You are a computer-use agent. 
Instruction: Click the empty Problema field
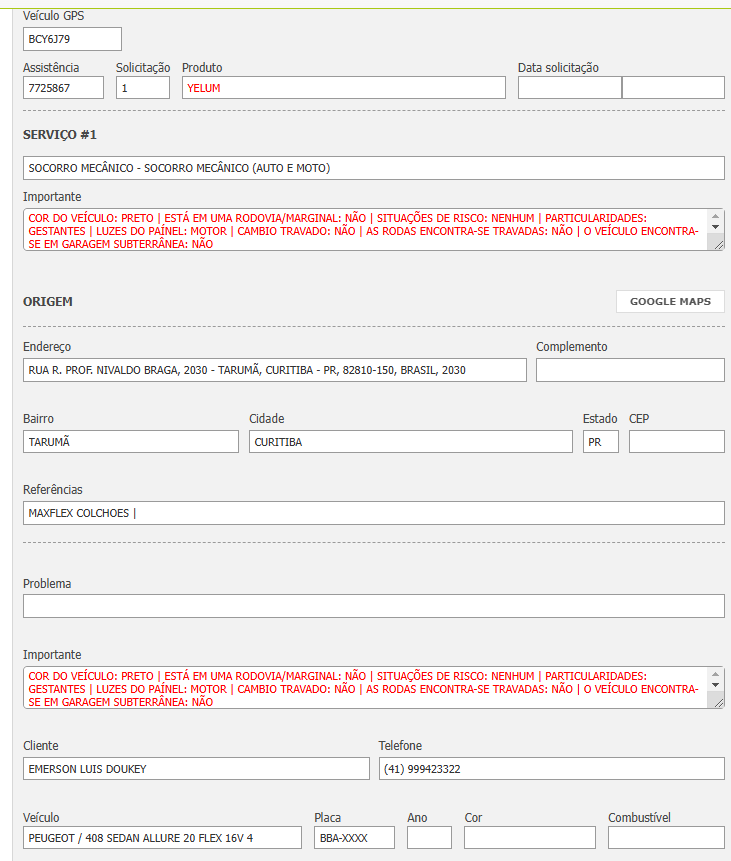click(x=373, y=606)
